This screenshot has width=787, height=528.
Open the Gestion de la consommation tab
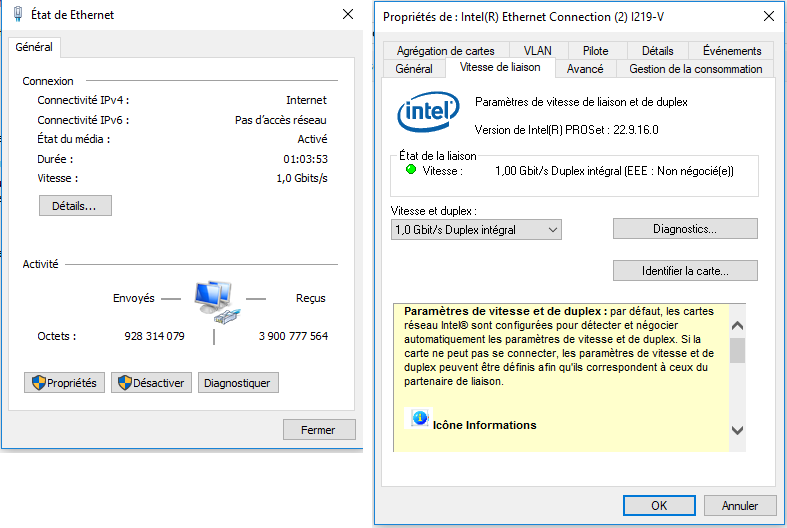(695, 69)
